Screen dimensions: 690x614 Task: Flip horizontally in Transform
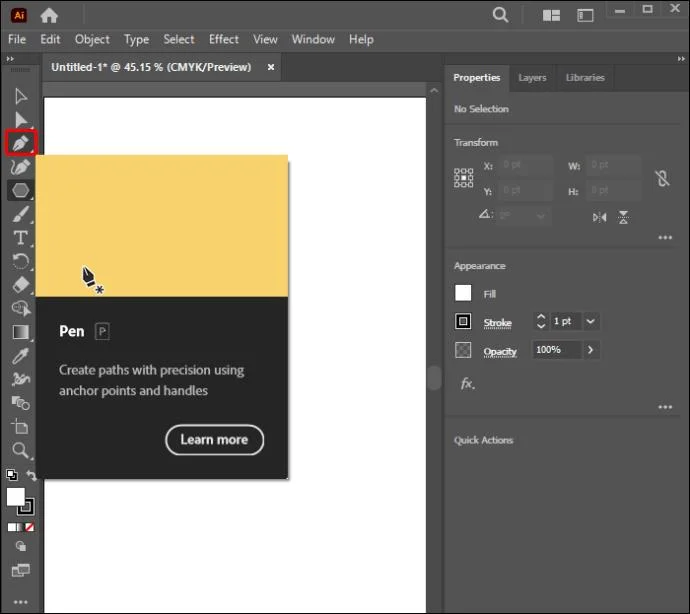click(599, 217)
